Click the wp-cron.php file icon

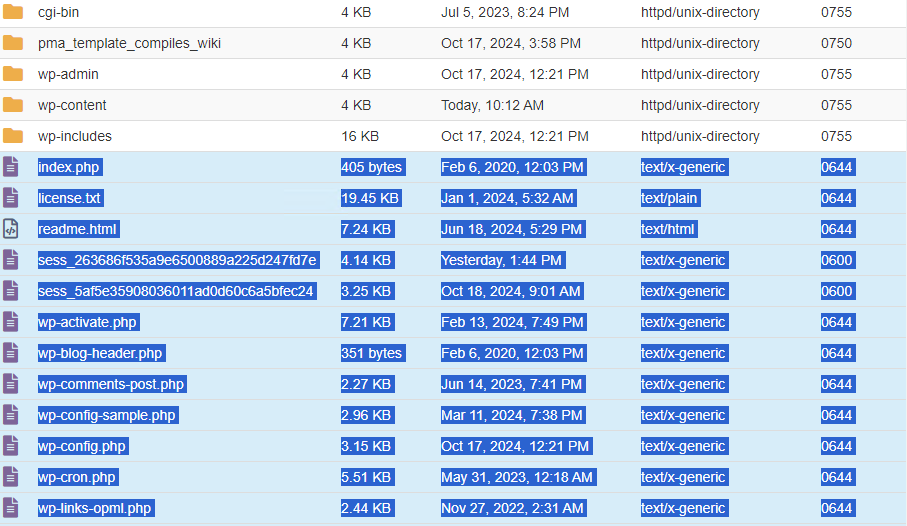(10, 477)
